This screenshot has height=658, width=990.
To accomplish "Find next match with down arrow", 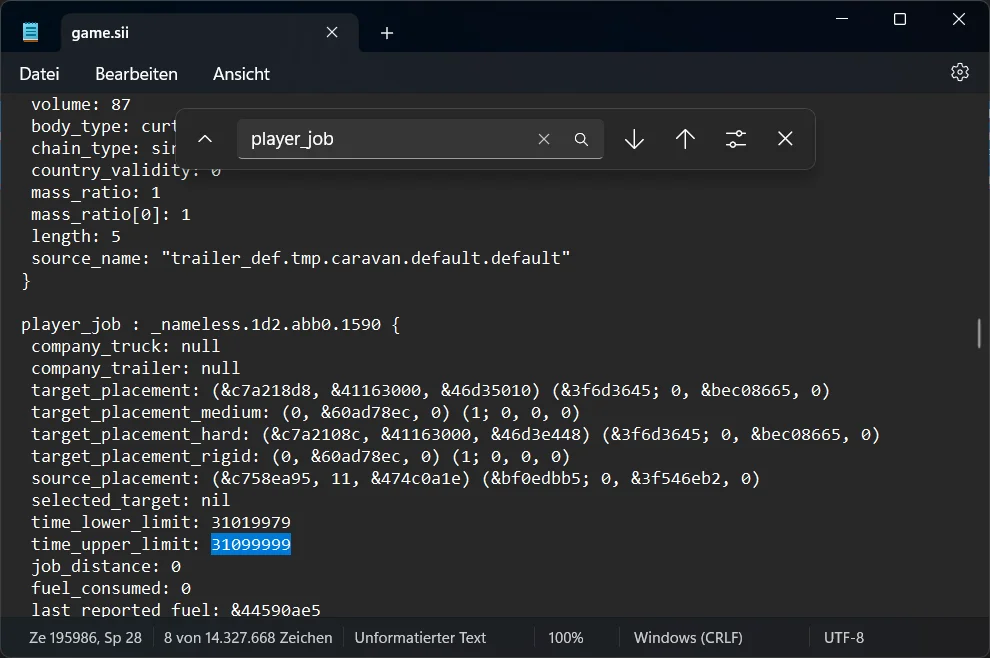I will pos(634,139).
